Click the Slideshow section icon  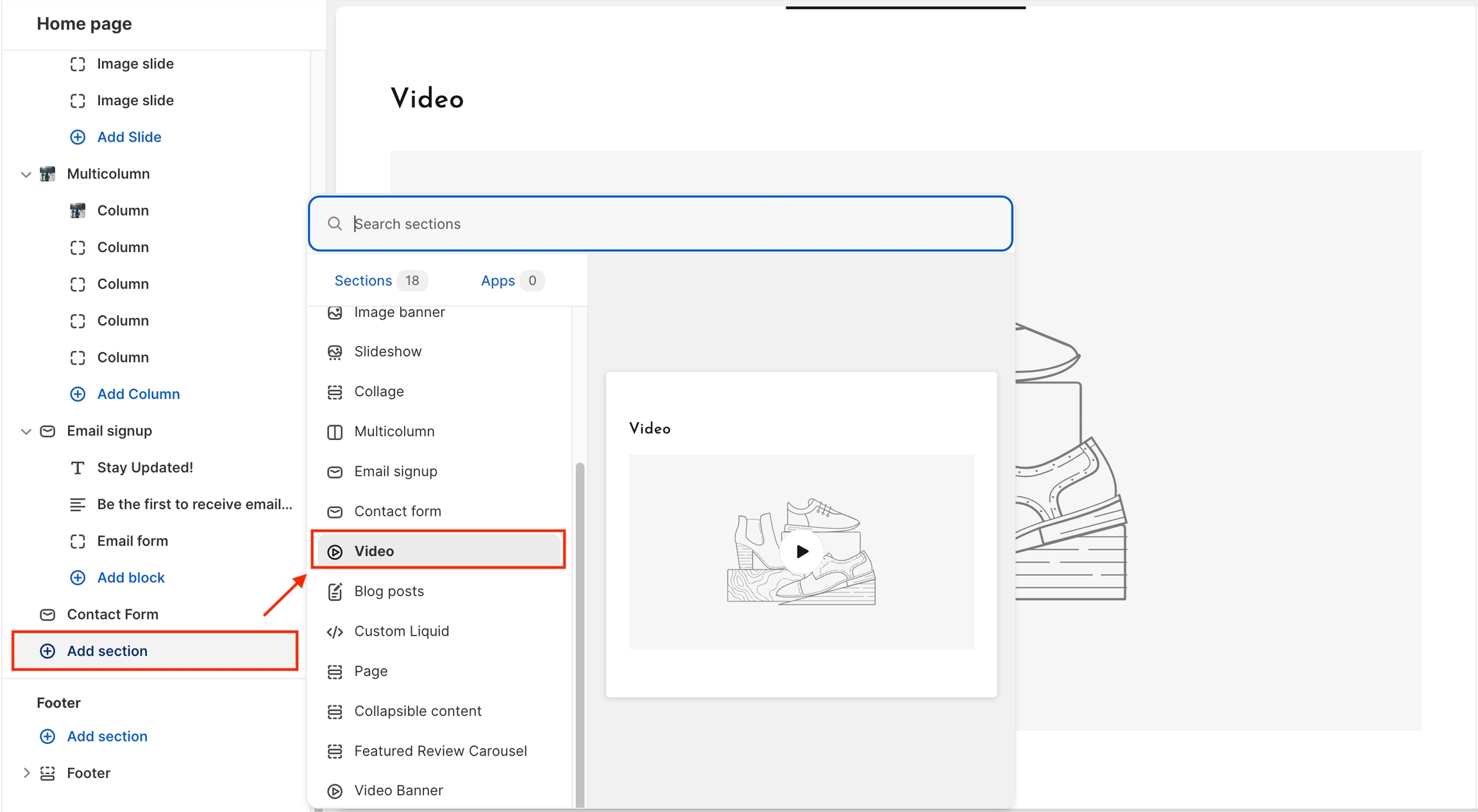click(x=335, y=352)
